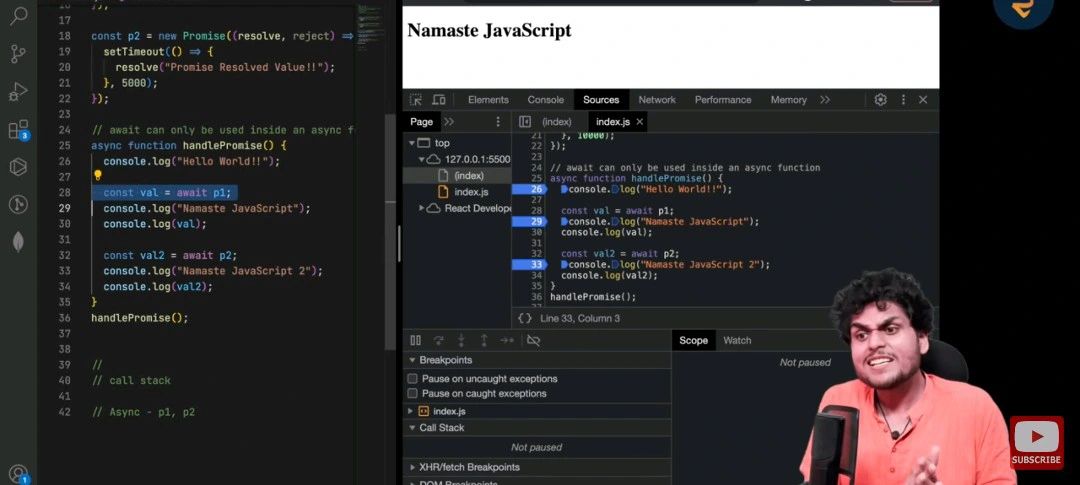
Task: Toggle deactivate breakpoints icon
Action: (x=533, y=340)
